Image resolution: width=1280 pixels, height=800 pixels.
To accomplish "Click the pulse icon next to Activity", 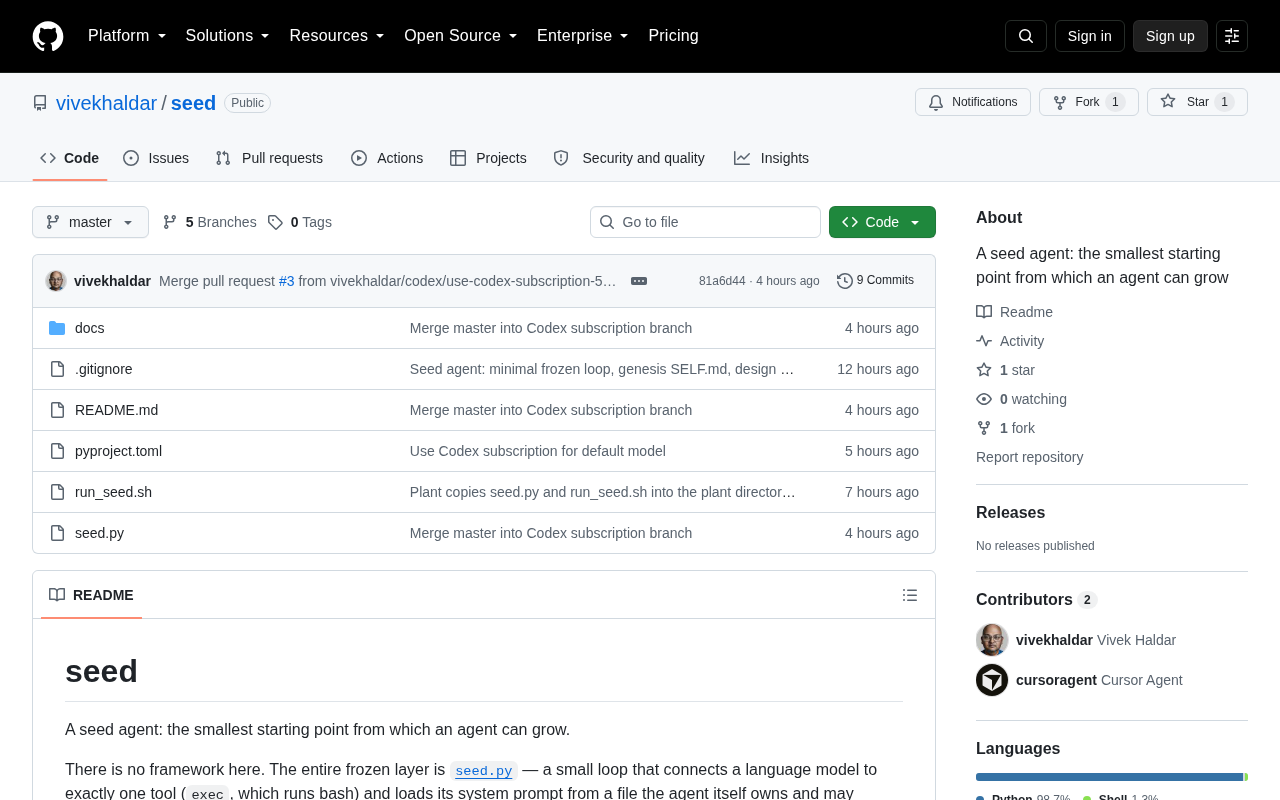I will 984,341.
